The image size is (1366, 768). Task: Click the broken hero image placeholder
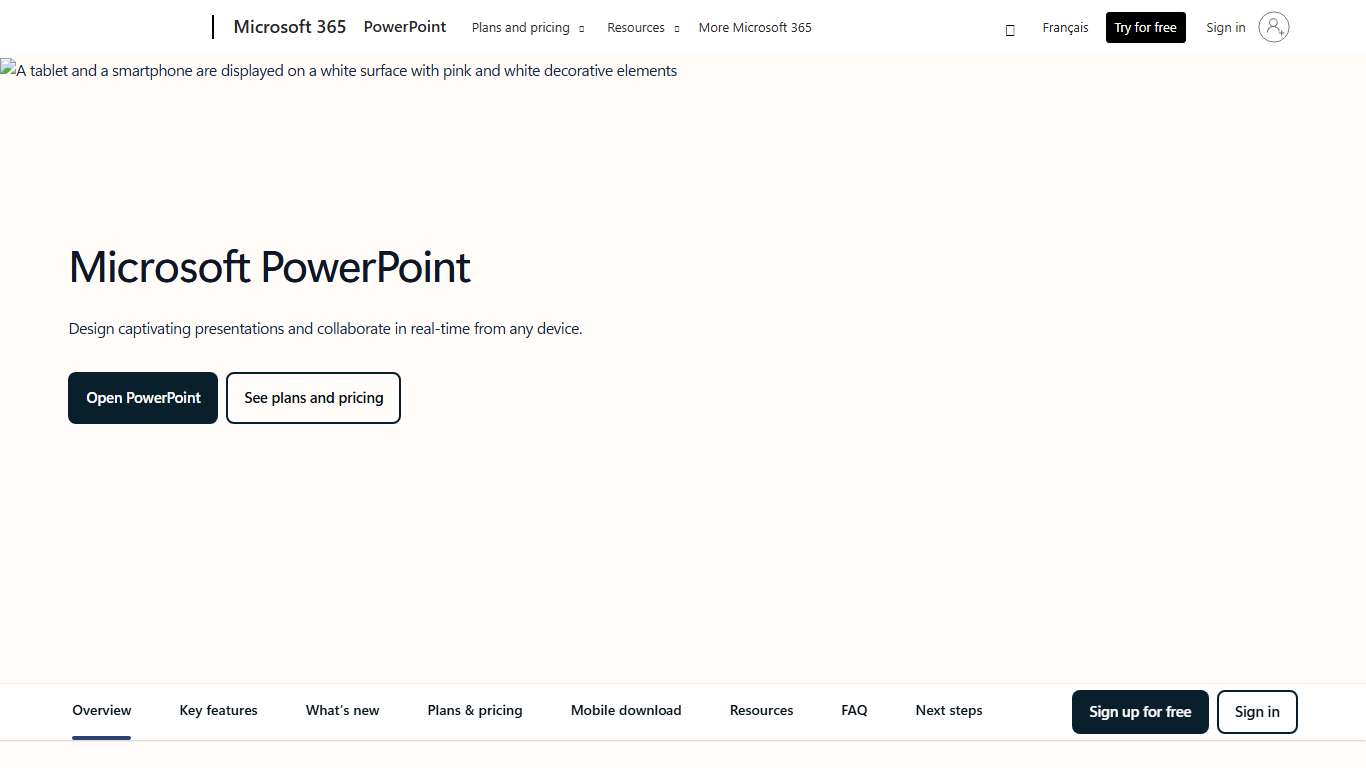(338, 70)
